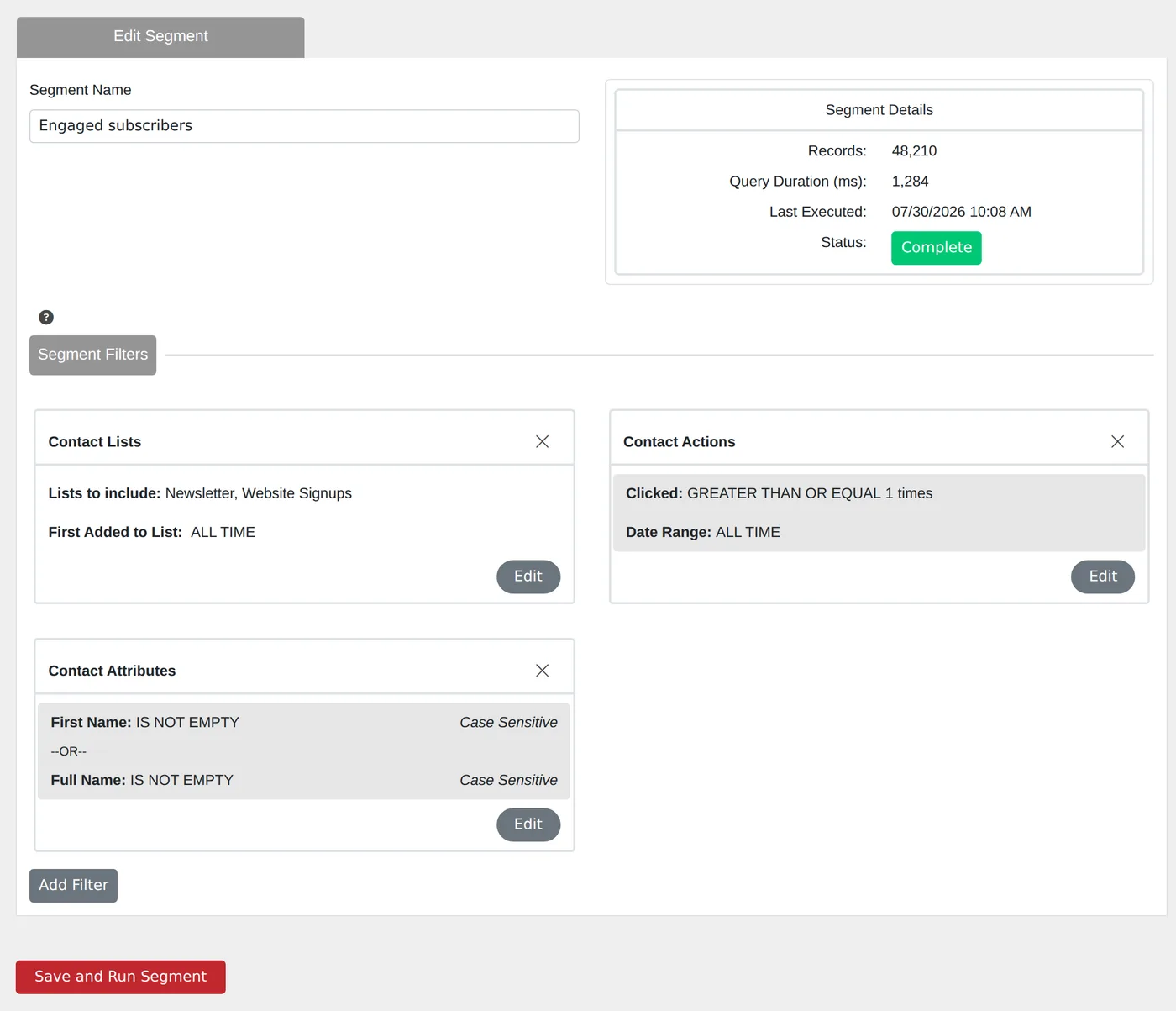Click the Status: label

pos(843,242)
